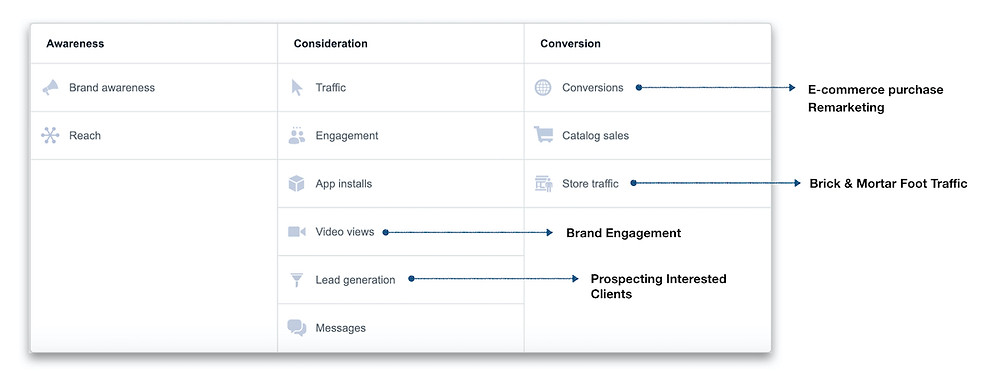
Task: Select the Lead generation objective text
Action: [355, 280]
